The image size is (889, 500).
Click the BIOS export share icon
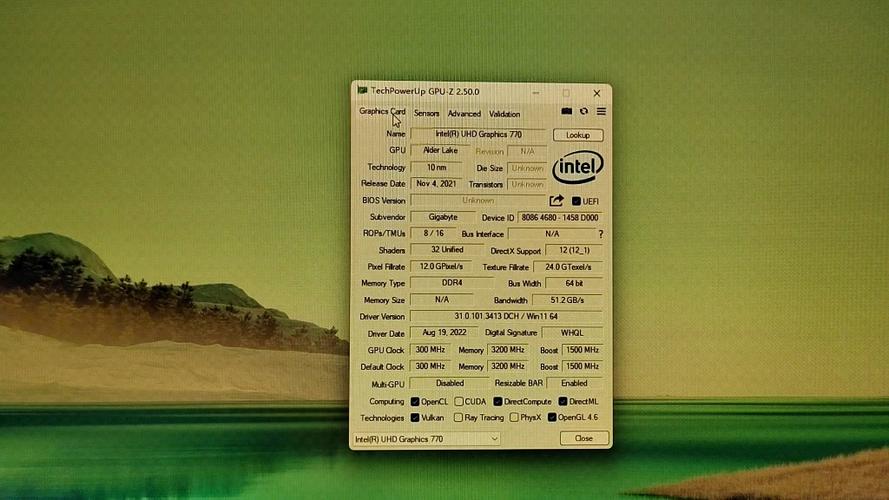coord(557,201)
